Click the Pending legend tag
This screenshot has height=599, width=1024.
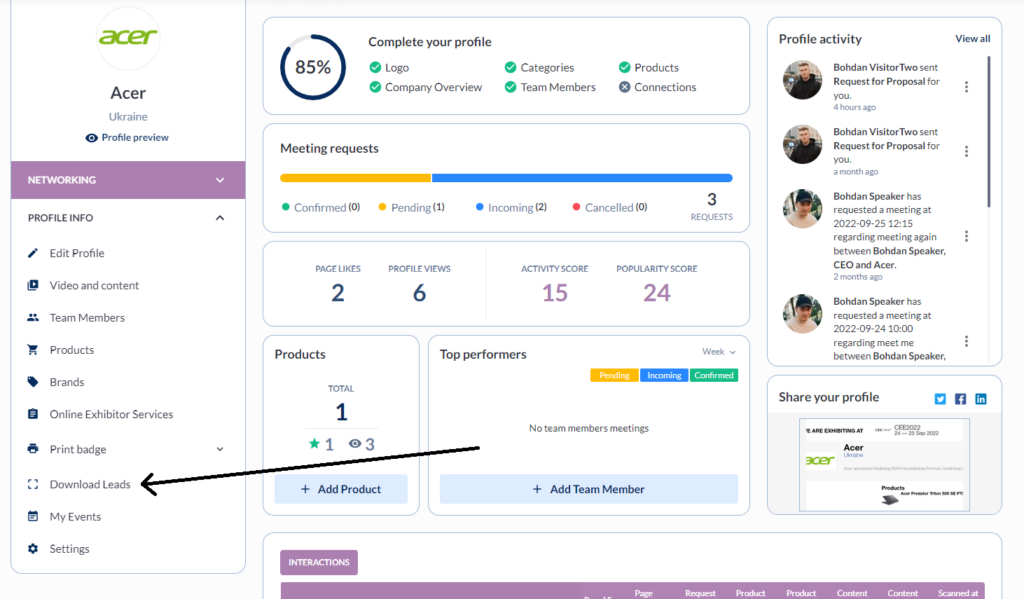tap(614, 376)
